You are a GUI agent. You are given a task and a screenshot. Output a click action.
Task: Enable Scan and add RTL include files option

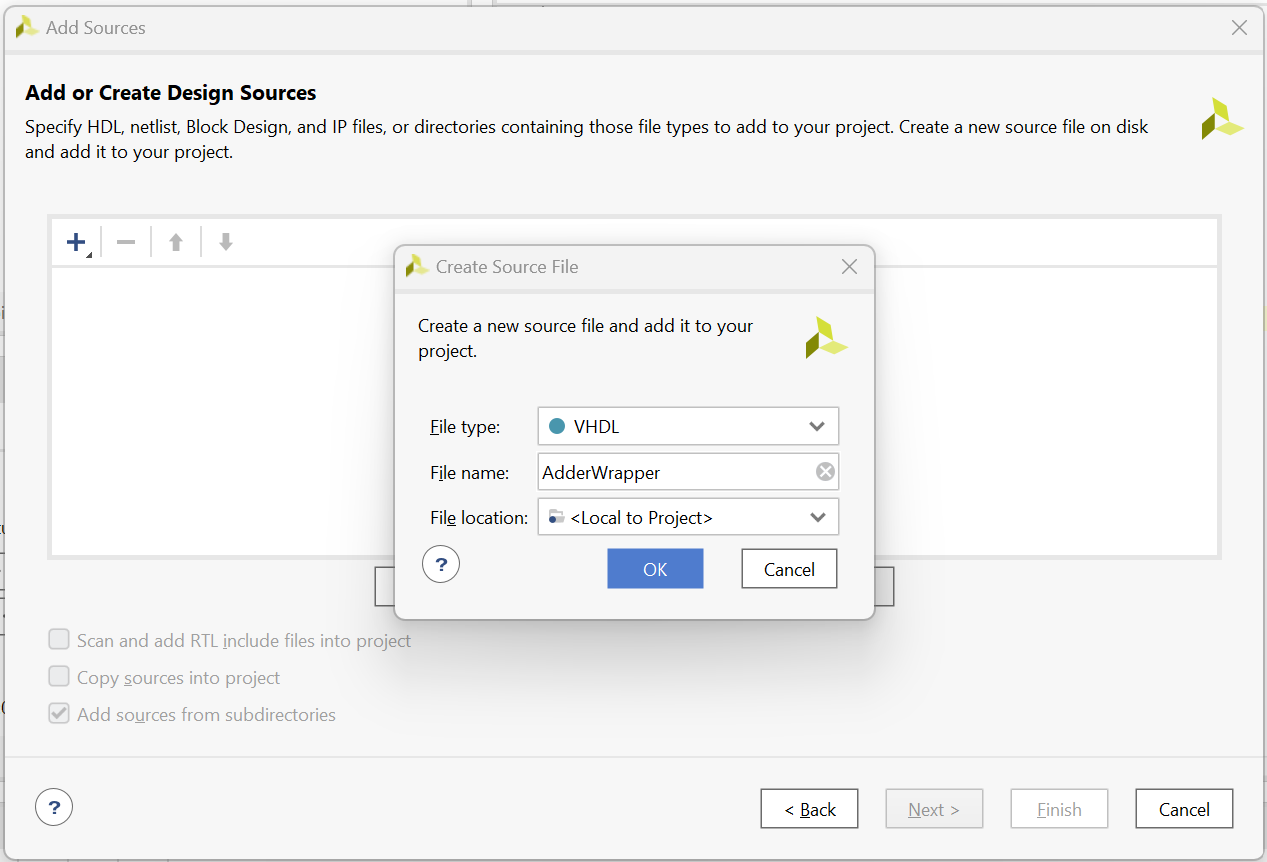59,639
